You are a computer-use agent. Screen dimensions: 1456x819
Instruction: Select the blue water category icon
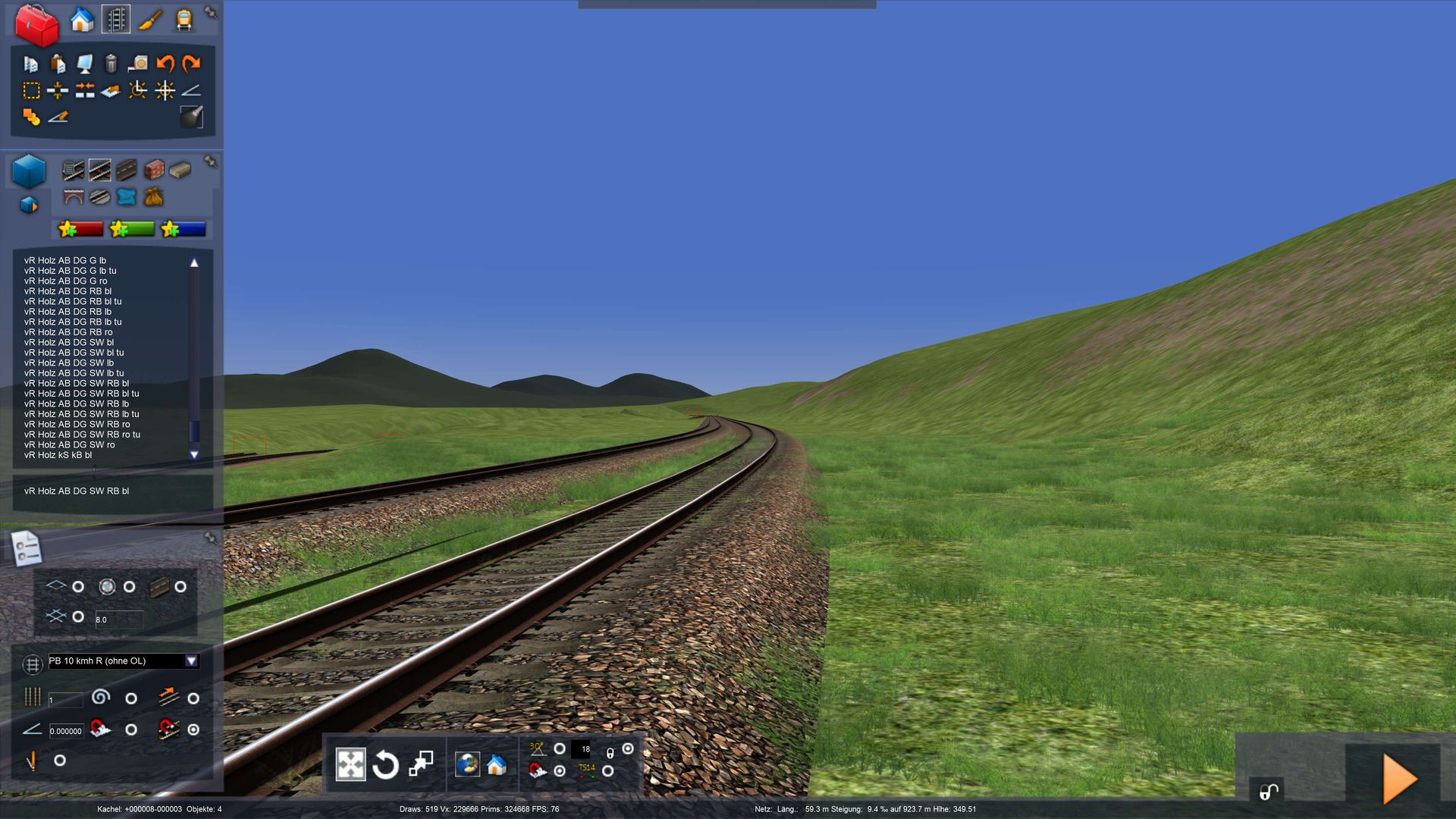127,197
